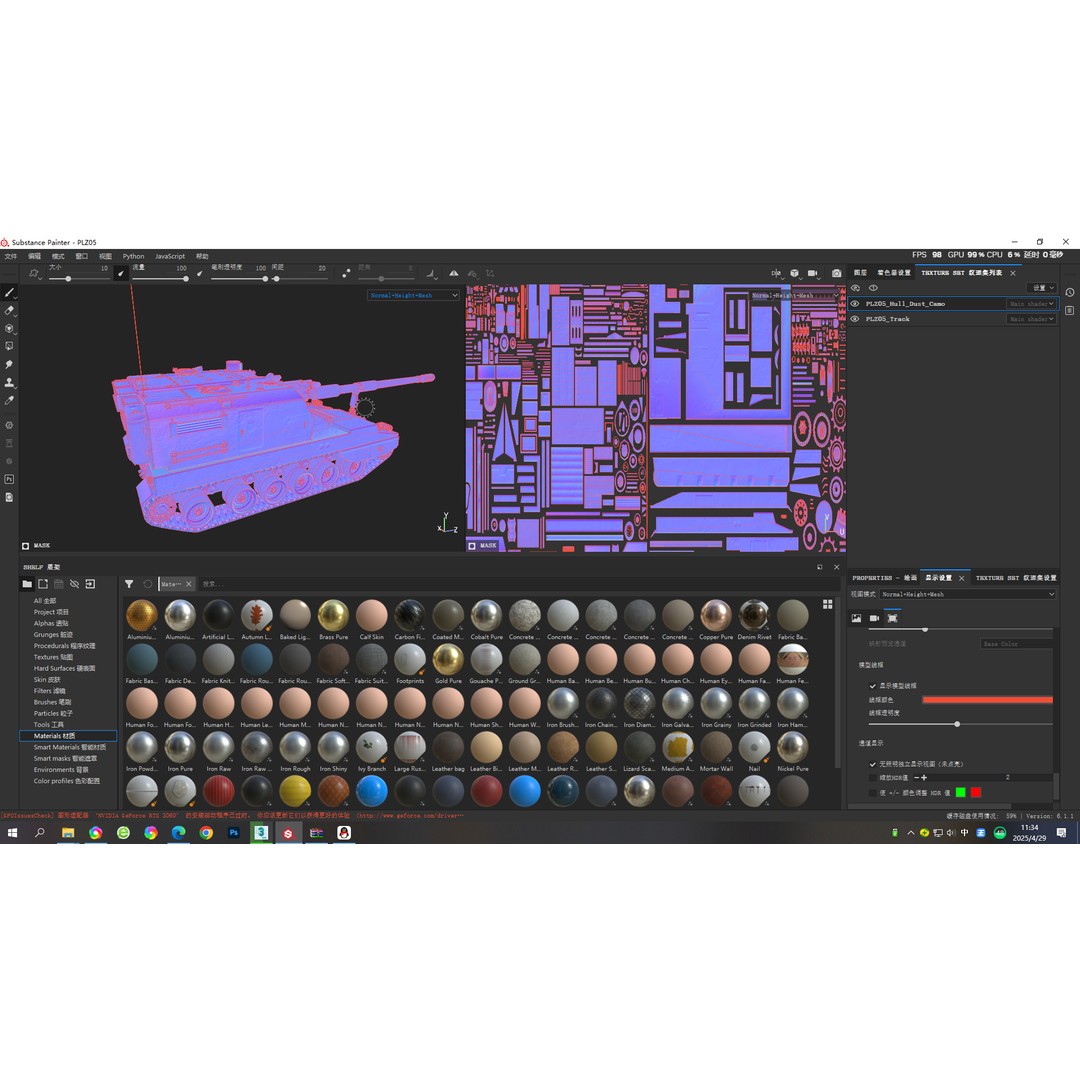
Task: Click the lazy mouse icon in top toolbar
Action: coord(346,273)
